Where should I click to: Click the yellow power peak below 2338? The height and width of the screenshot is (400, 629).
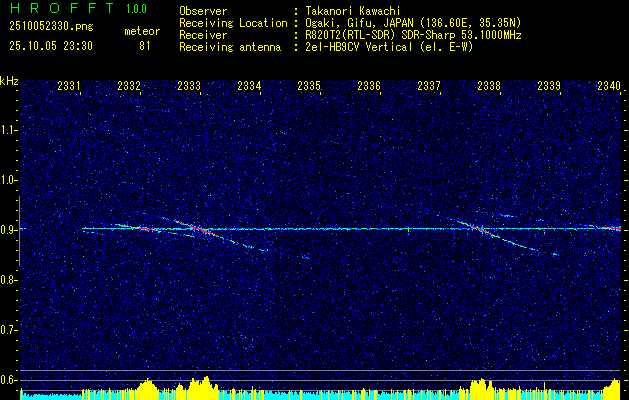click(x=481, y=389)
